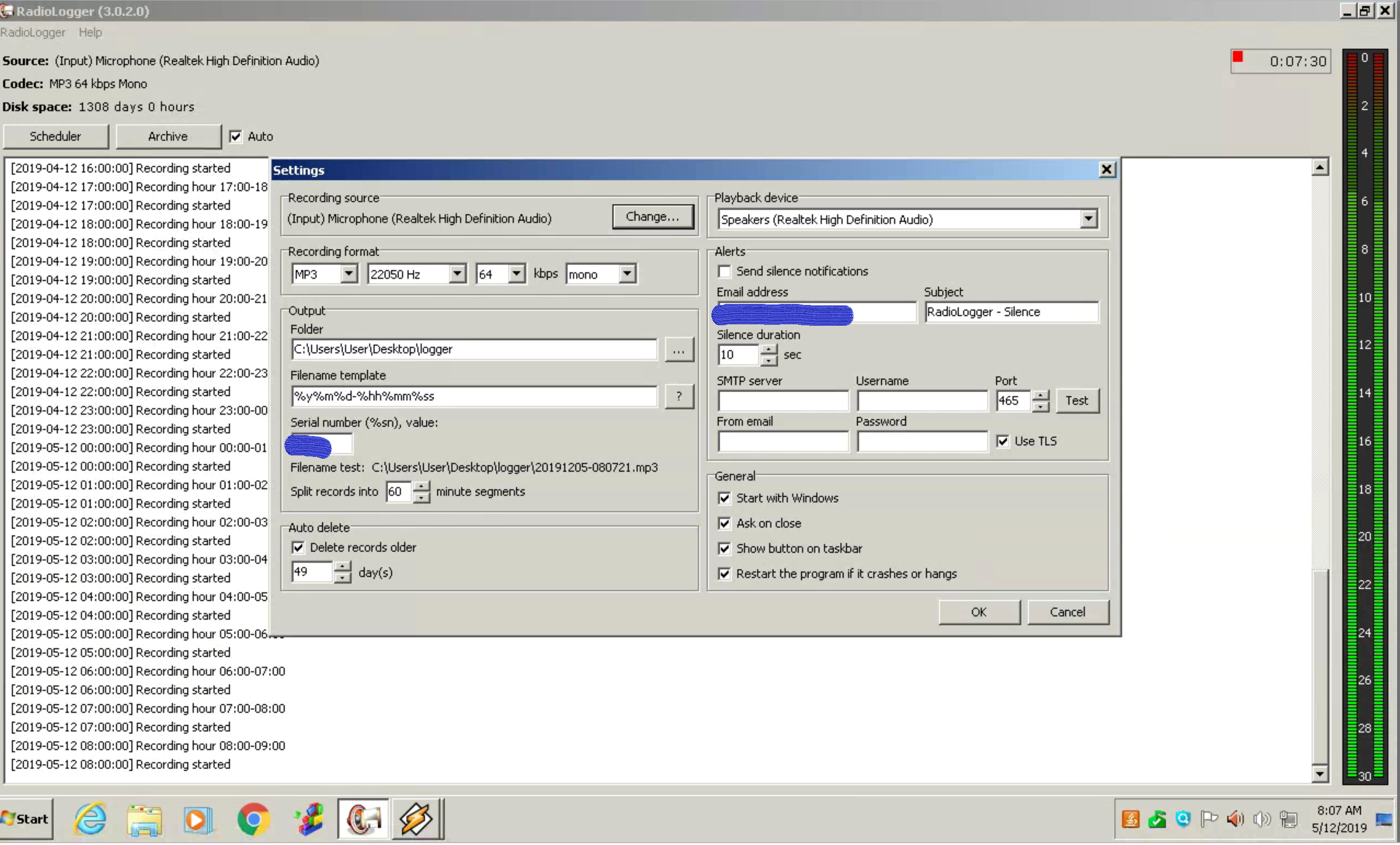Screen dimensions: 1400x845
Task: Open the Winamp lightning taskbar icon
Action: click(416, 819)
